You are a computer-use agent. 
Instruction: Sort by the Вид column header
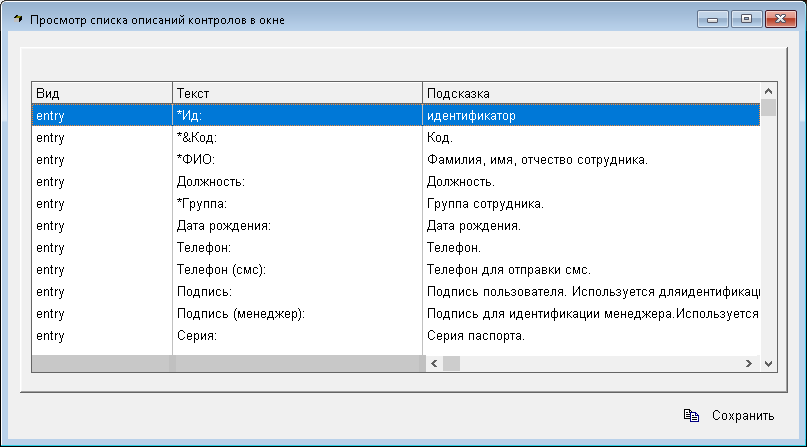101,93
